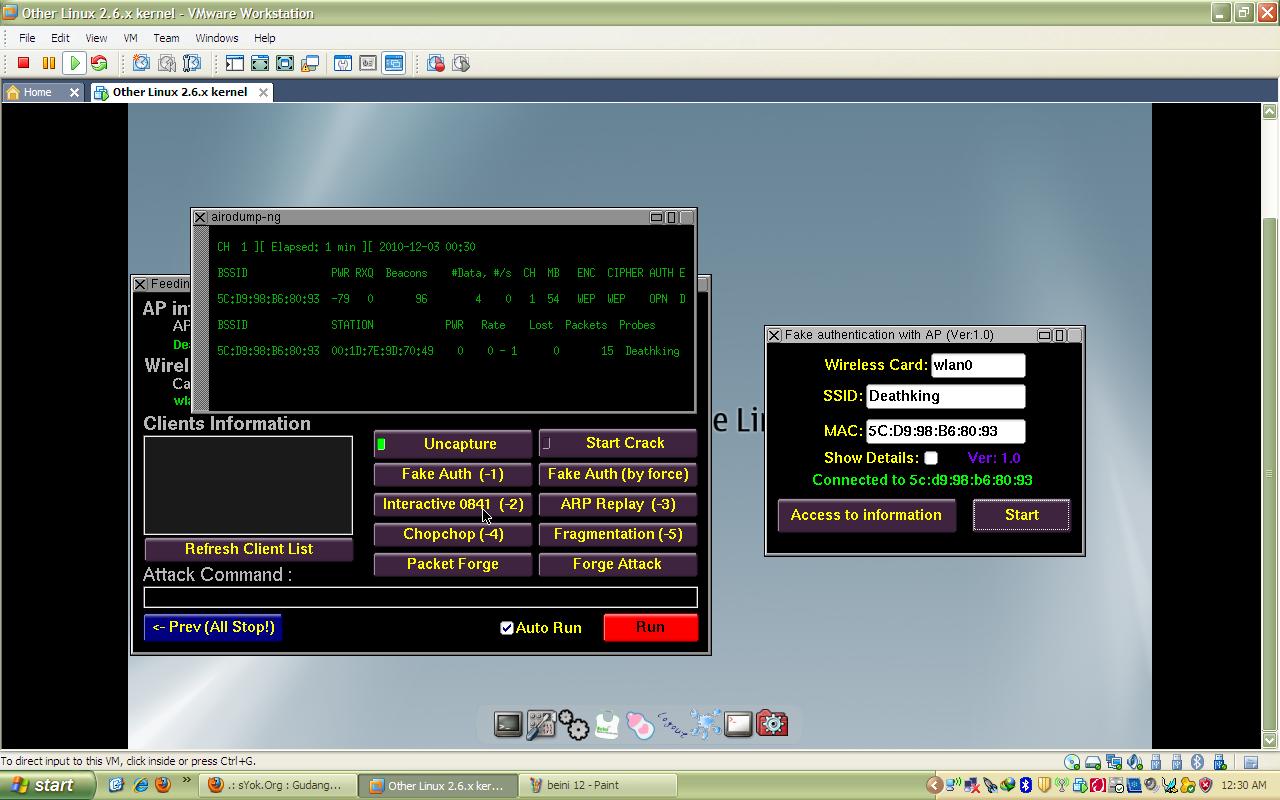The image size is (1280, 800).
Task: Open the Windows Start menu
Action: click(48, 785)
